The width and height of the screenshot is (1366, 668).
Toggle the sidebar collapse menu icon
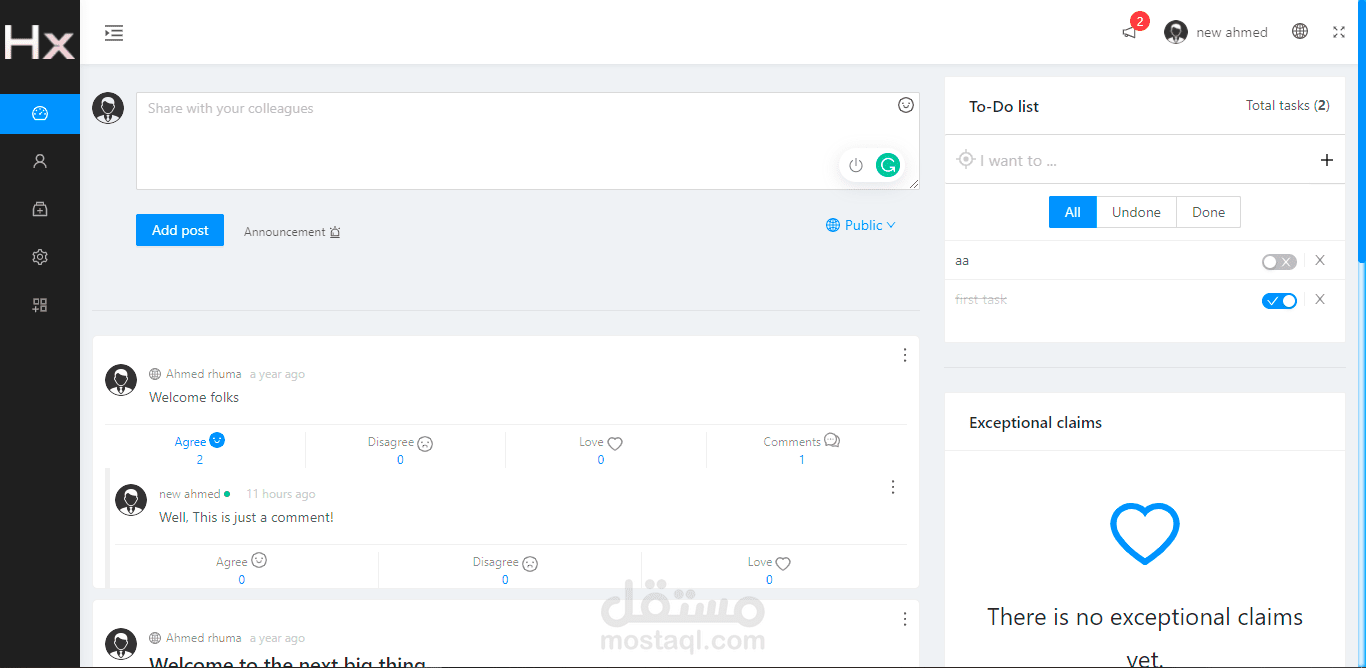click(x=114, y=33)
